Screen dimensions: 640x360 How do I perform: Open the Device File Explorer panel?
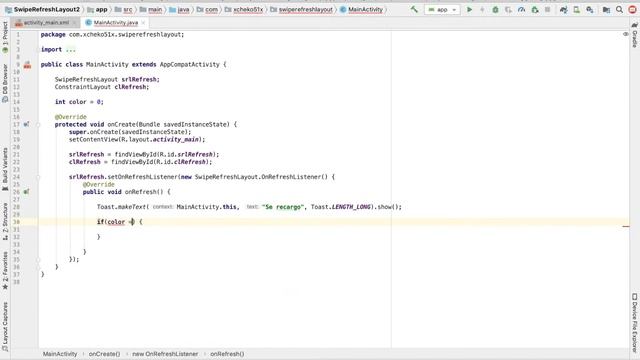pyautogui.click(x=635, y=322)
